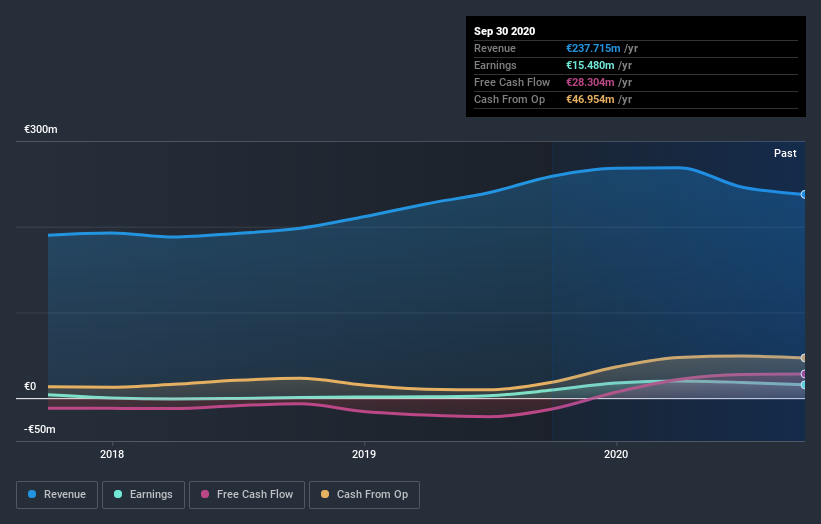Image resolution: width=821 pixels, height=524 pixels.
Task: Click the -€50m y-axis label
Action: pyautogui.click(x=40, y=429)
